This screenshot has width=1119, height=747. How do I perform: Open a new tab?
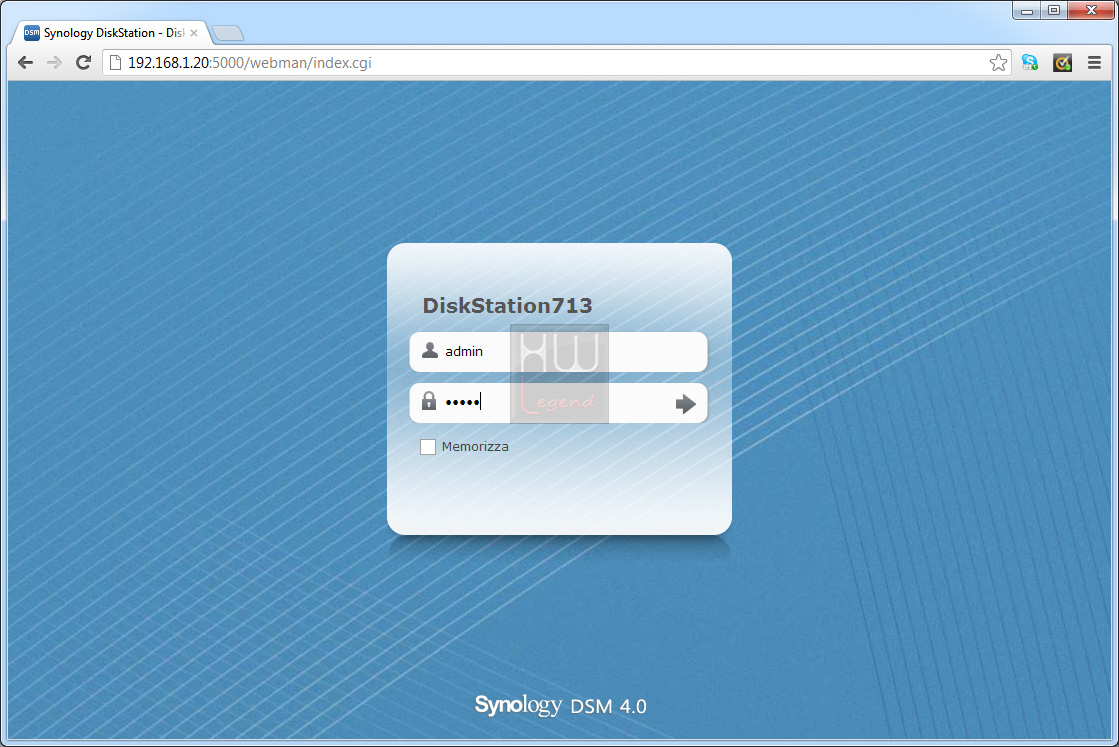tap(228, 33)
